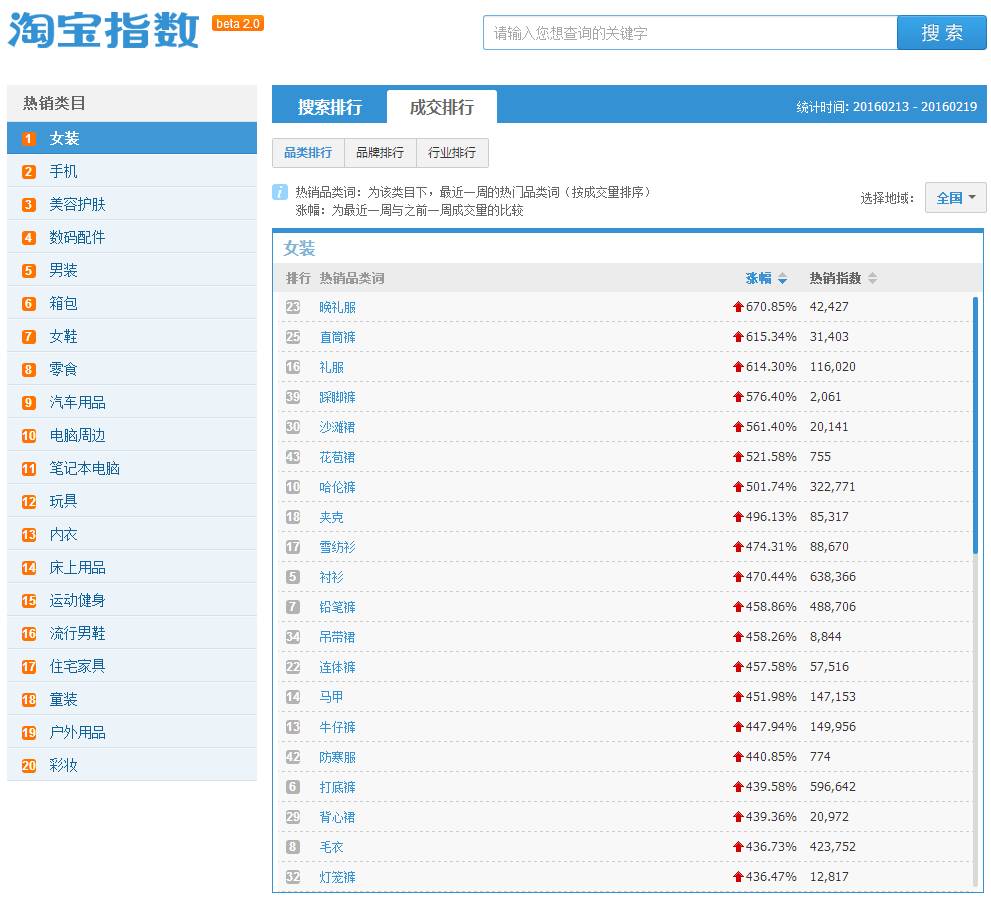
Task: Open the 吊带裙 link
Action: tap(337, 637)
